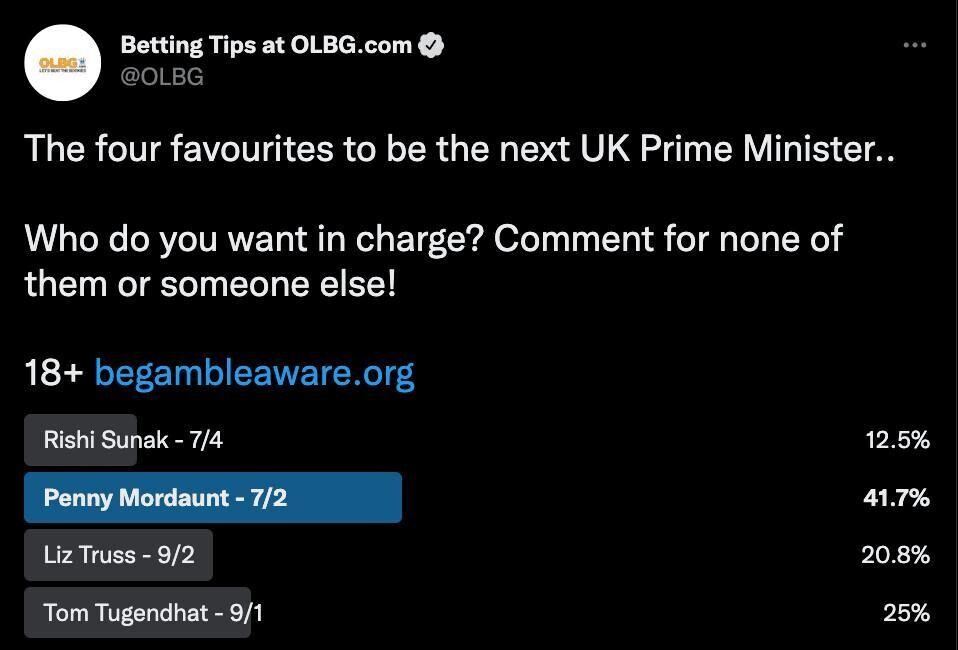Click the Penny Mordaunt blue result bar
Image resolution: width=958 pixels, height=650 pixels.
(x=213, y=497)
